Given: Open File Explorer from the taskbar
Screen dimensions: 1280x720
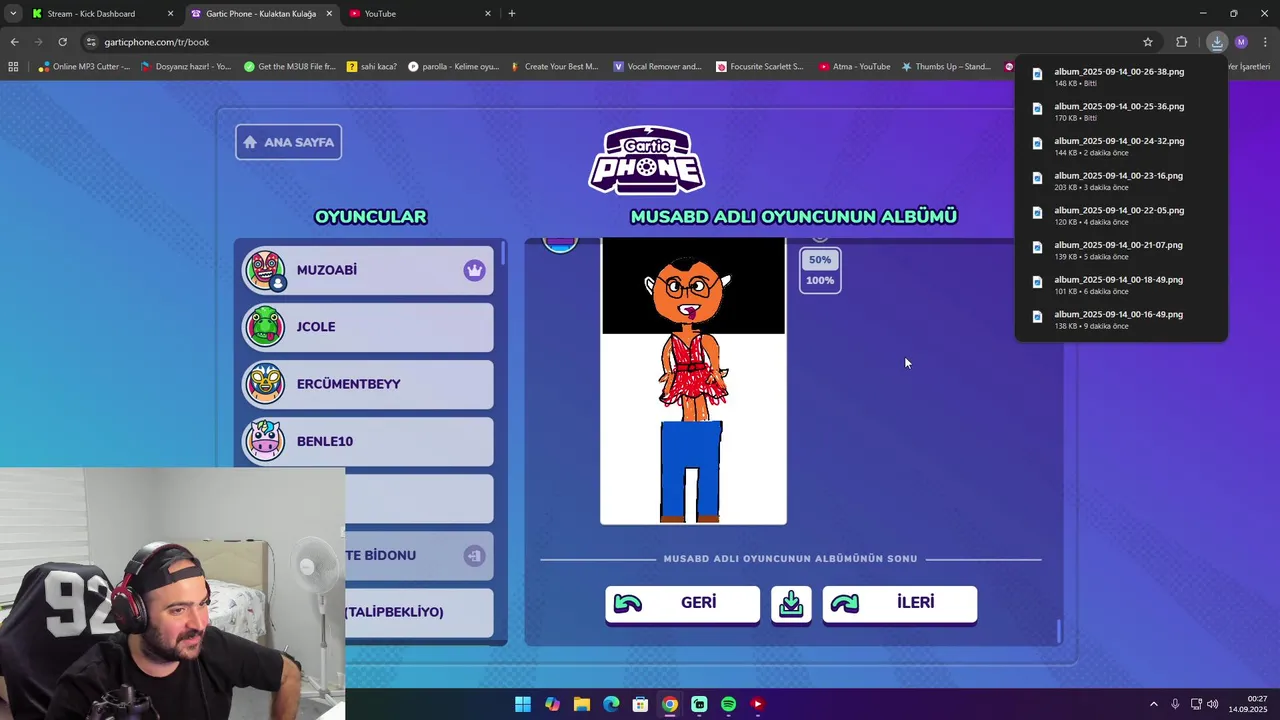Looking at the screenshot, I should click(581, 704).
